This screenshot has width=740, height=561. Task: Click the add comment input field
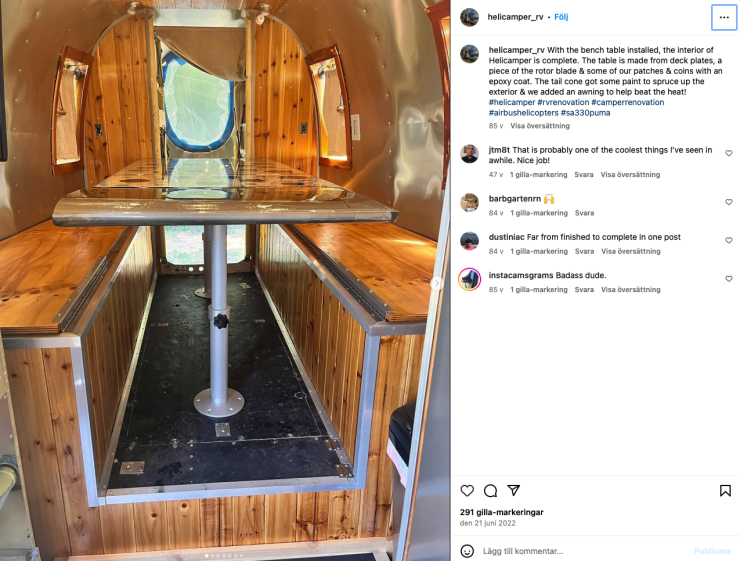coord(585,551)
